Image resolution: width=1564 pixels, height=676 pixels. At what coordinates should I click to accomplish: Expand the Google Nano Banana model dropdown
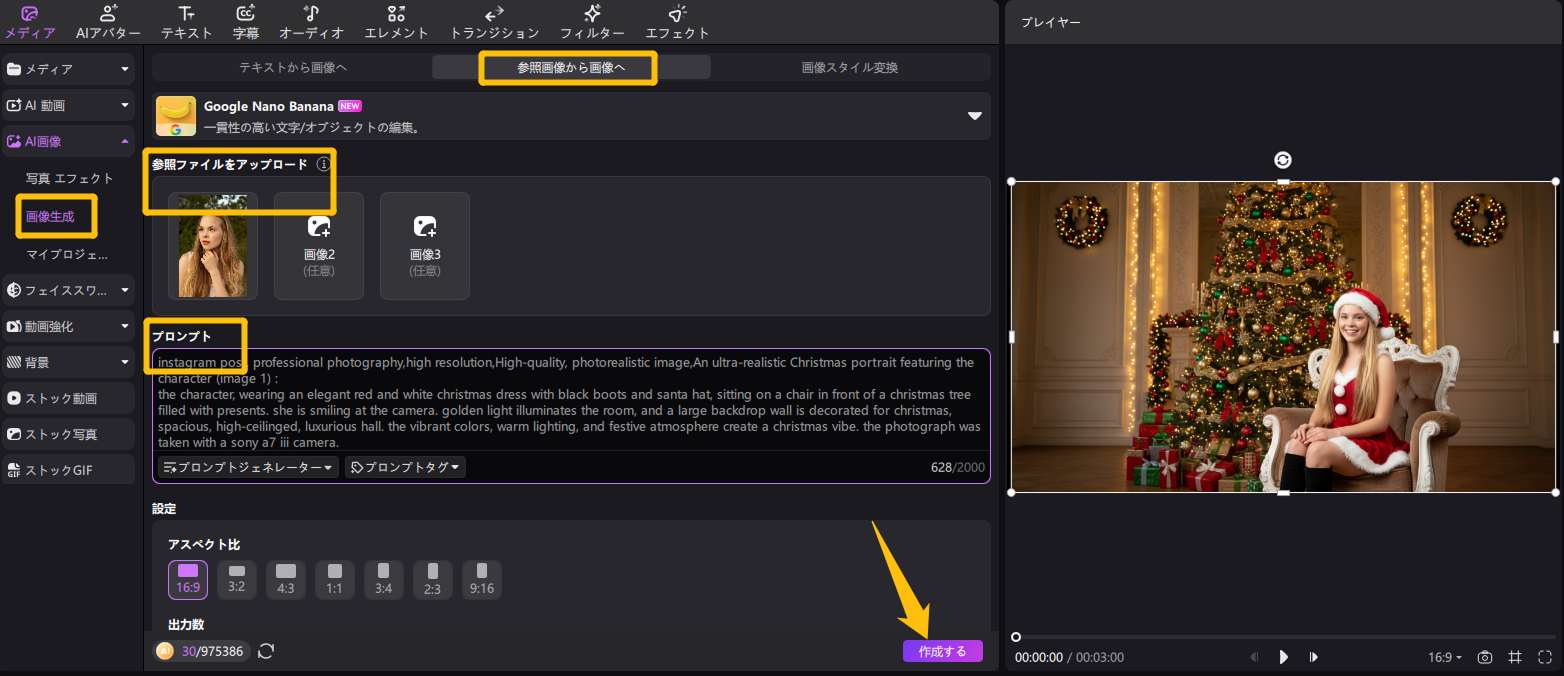[x=974, y=116]
